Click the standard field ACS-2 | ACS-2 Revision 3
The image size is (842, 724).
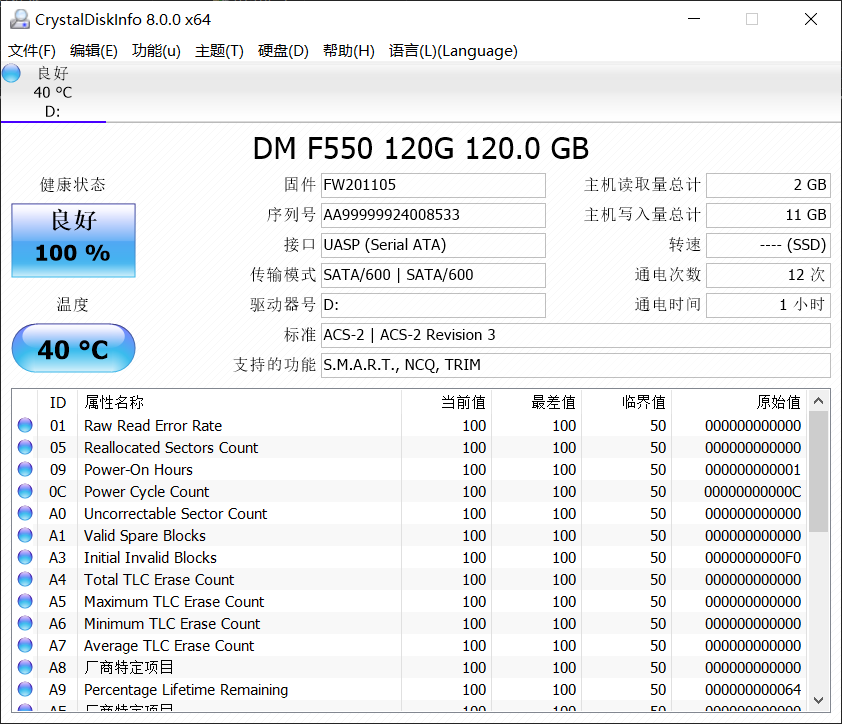[576, 336]
